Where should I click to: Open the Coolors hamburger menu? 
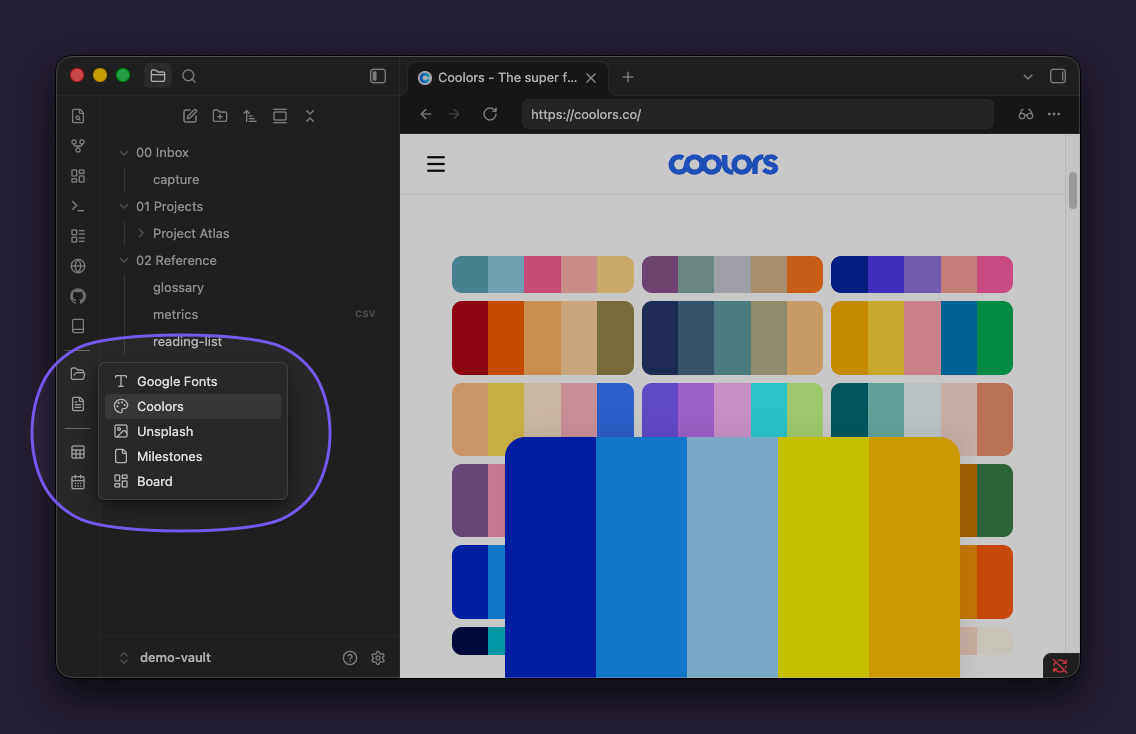pyautogui.click(x=436, y=164)
